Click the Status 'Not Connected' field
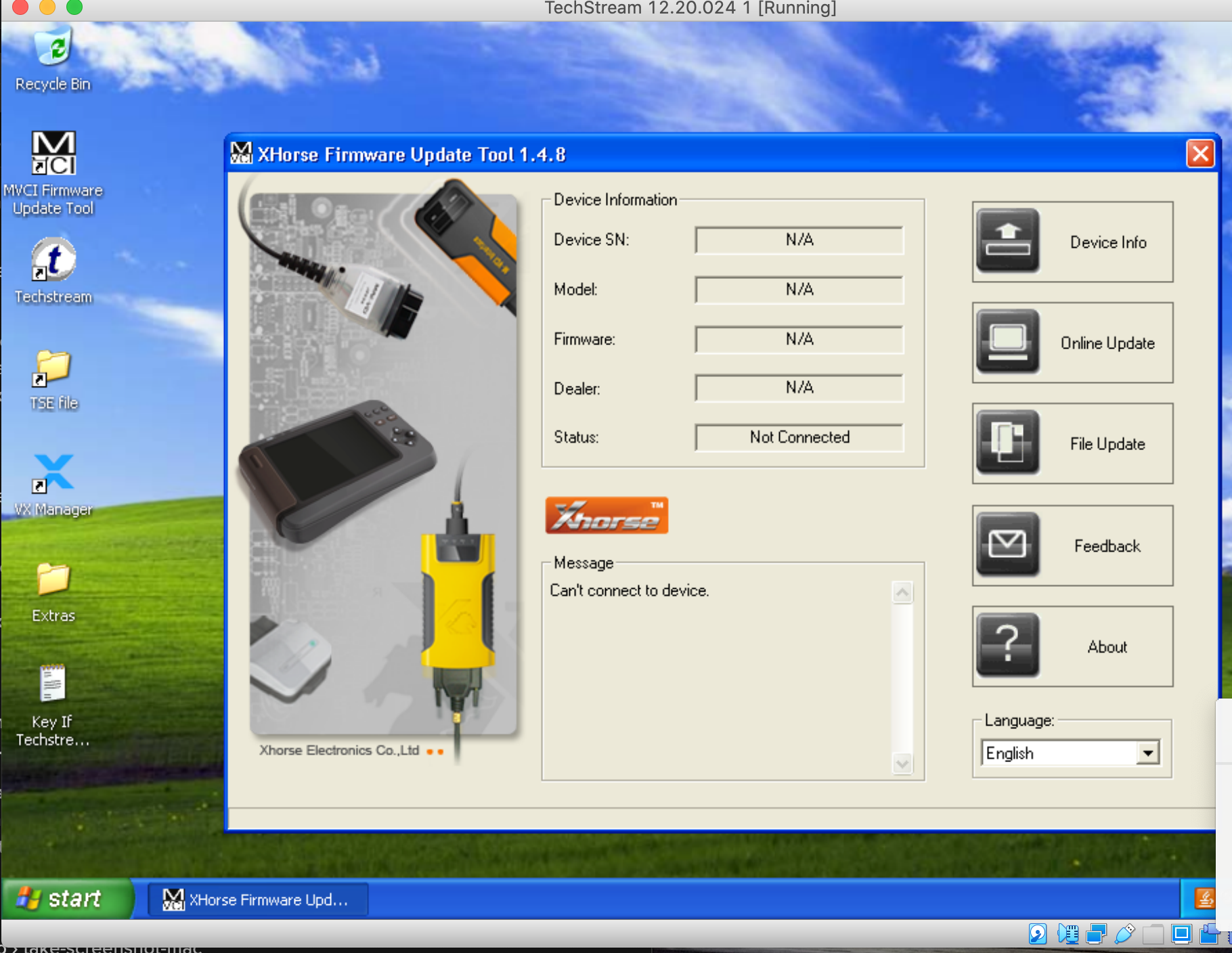Image resolution: width=1232 pixels, height=953 pixels. 799,437
